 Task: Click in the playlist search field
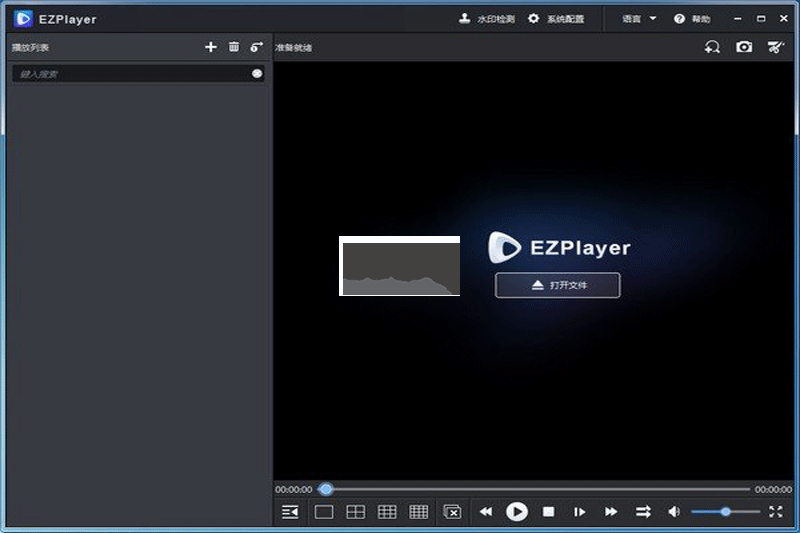tap(130, 74)
